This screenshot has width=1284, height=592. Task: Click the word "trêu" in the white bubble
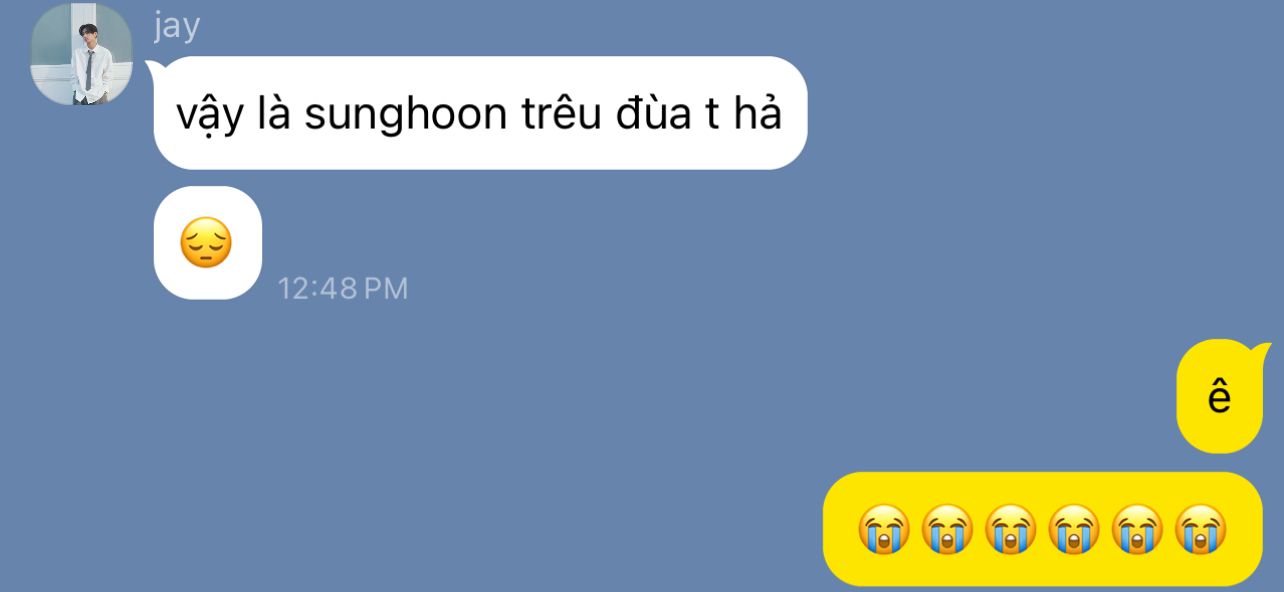[x=561, y=114]
